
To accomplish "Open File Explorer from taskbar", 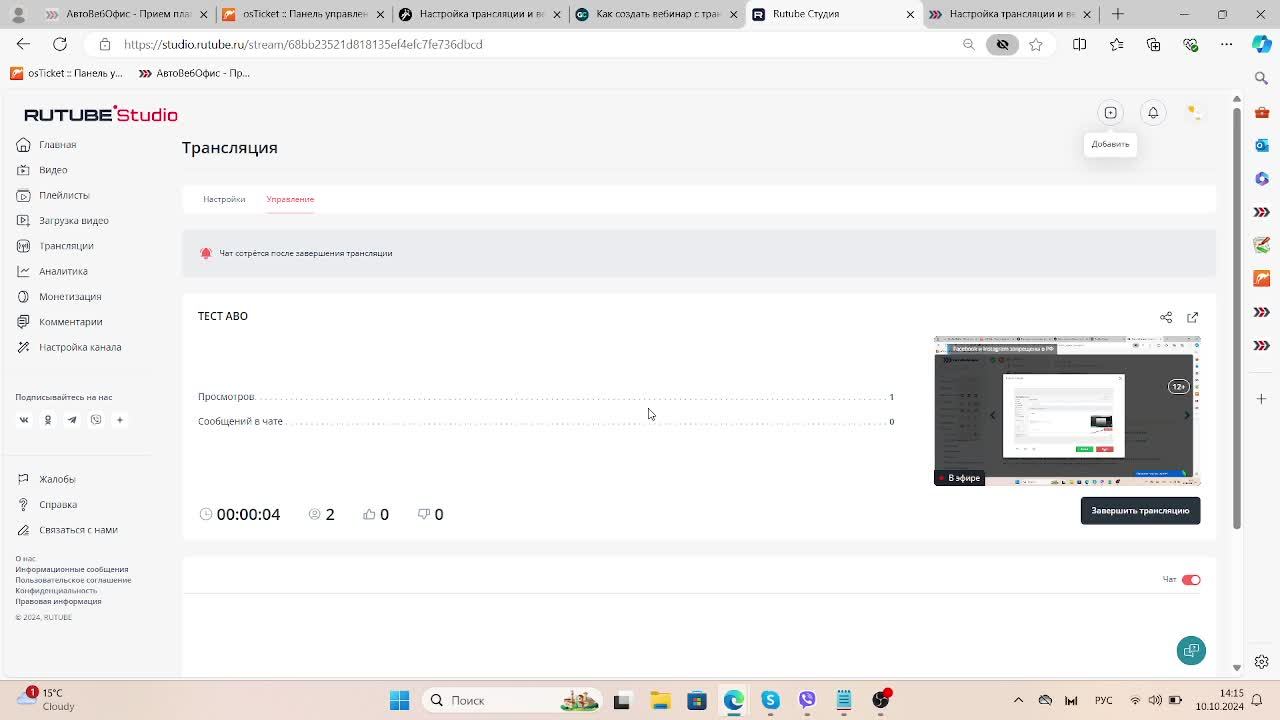I will pyautogui.click(x=659, y=700).
